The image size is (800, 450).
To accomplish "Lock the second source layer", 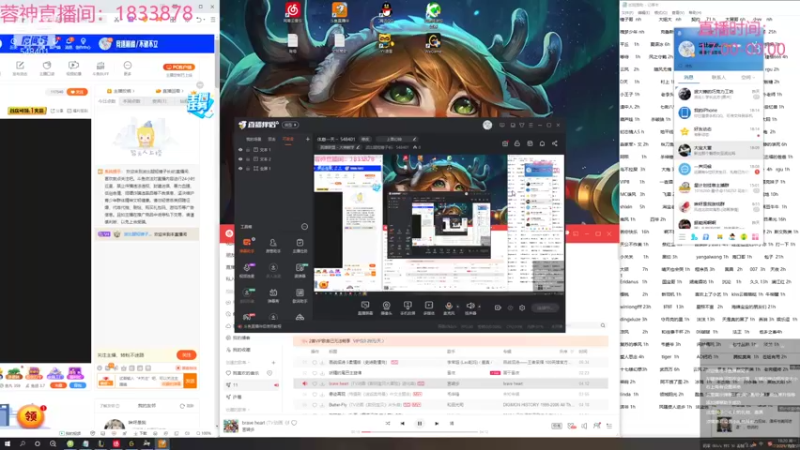I will [x=248, y=159].
